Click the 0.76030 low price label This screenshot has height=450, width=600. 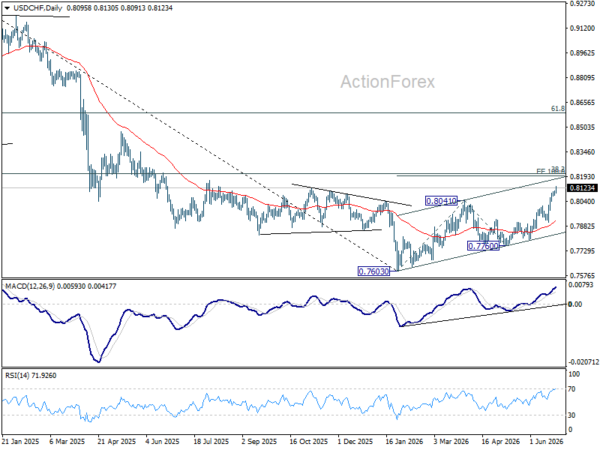pyautogui.click(x=373, y=271)
